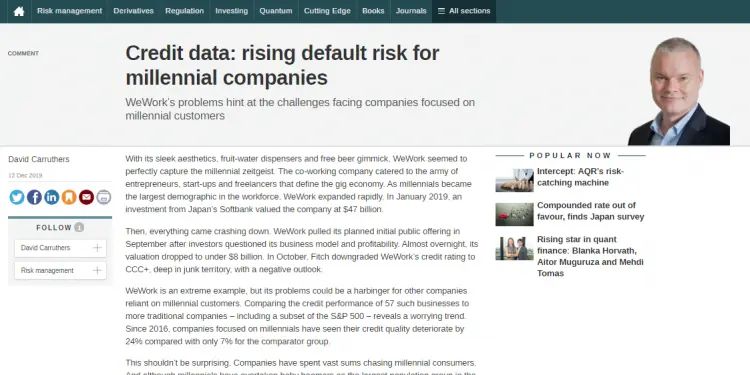Expand the All sections menu
Viewport: 750px width, 375px height.
tap(464, 11)
